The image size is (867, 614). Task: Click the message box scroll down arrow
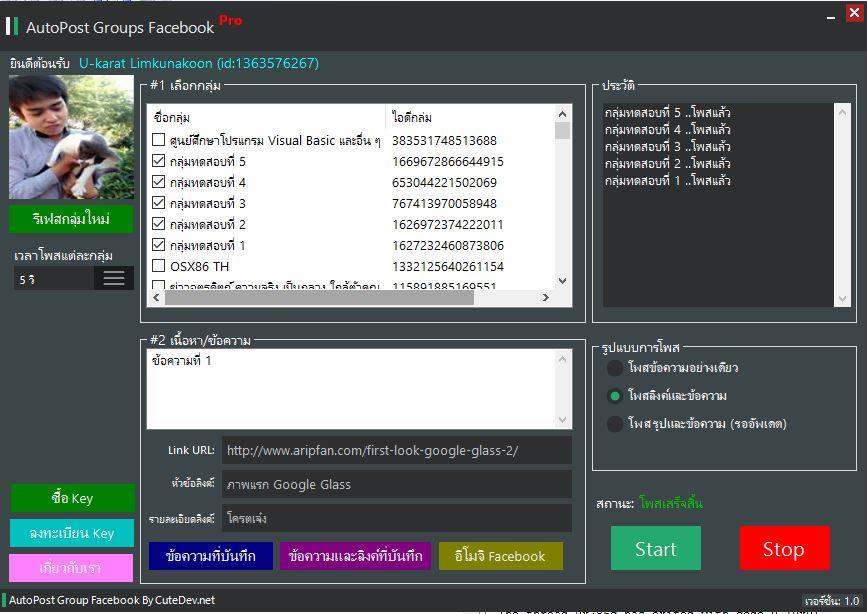[562, 420]
